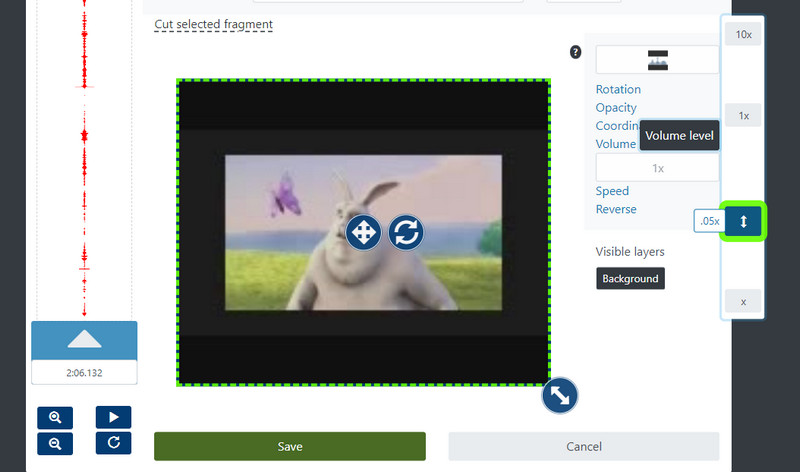Click the question mark help icon
The image size is (800, 472).
click(575, 52)
